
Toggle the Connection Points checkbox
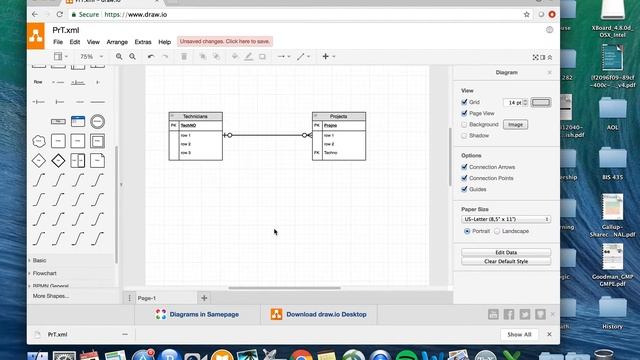pos(464,178)
